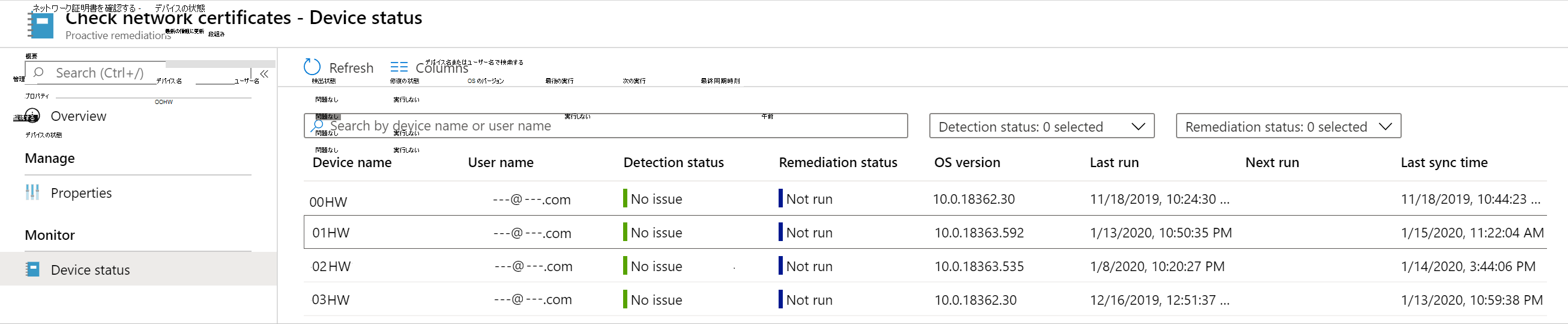Click the Refresh circular arrow icon
The height and width of the screenshot is (324, 1568).
(312, 67)
